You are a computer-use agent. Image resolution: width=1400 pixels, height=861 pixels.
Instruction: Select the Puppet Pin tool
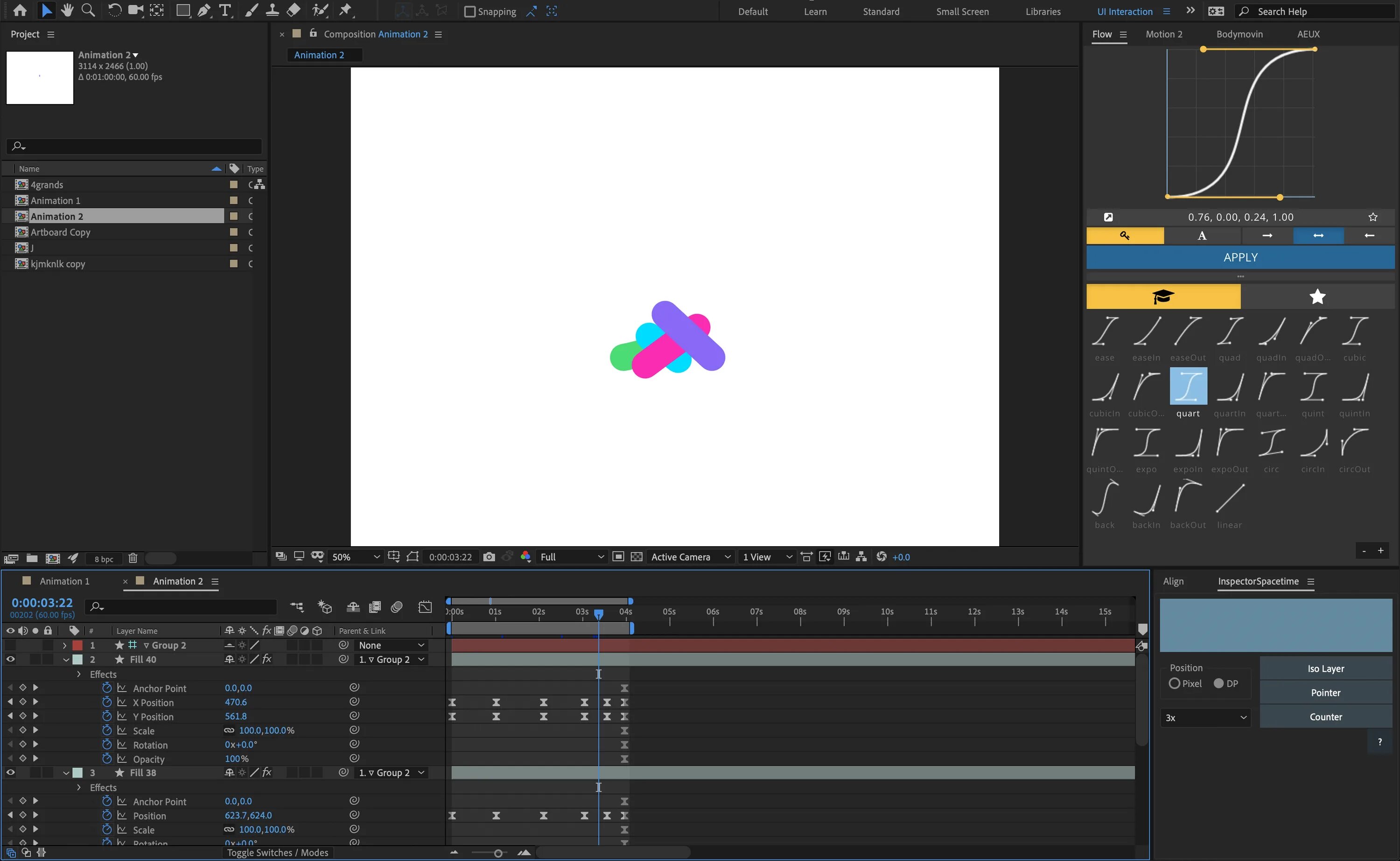click(344, 10)
